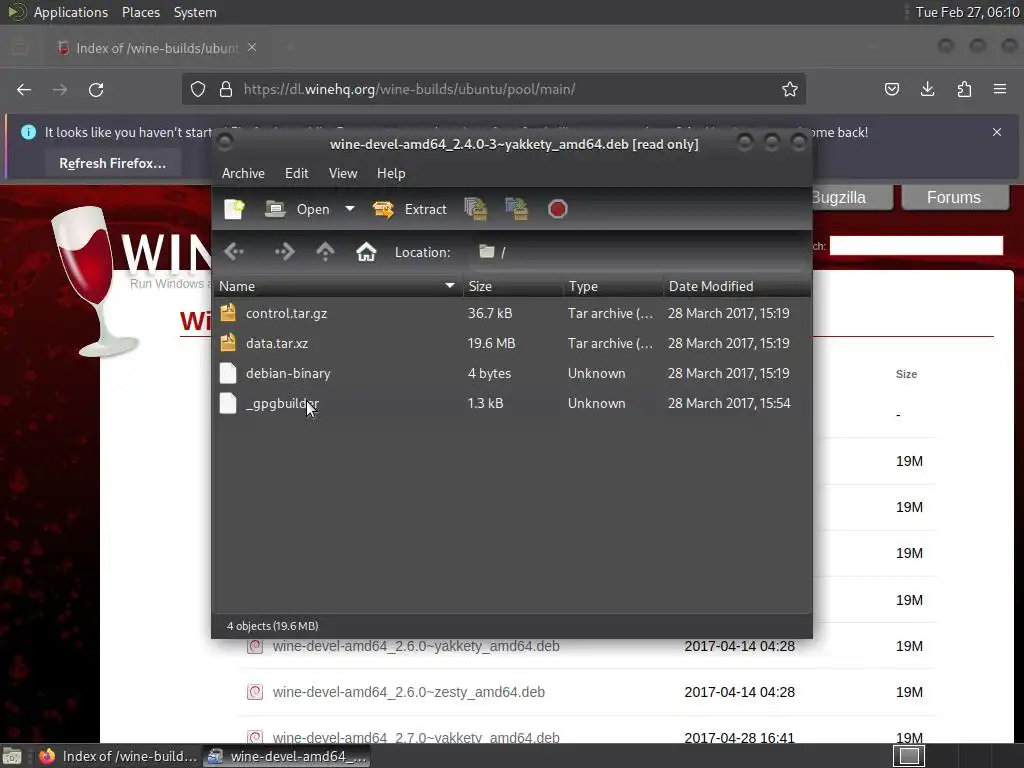Screen dimensions: 1024x768
Task: Go up one level in archive
Action: [325, 251]
